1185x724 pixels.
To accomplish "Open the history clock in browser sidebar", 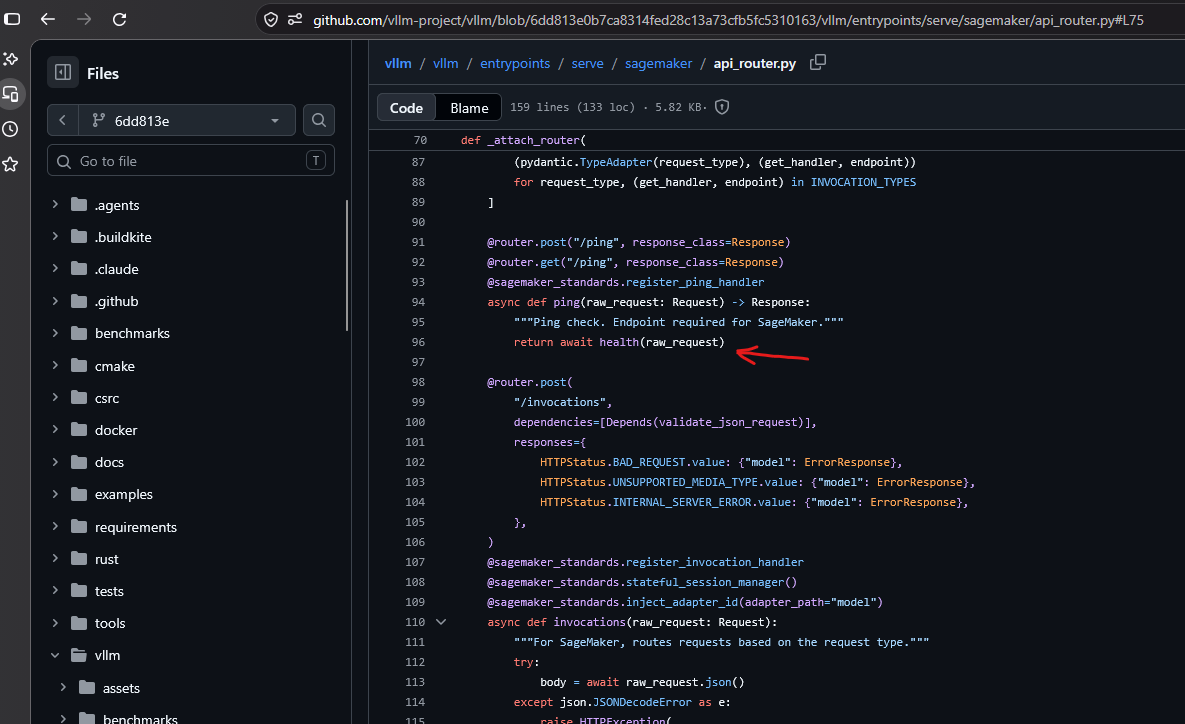I will click(11, 129).
